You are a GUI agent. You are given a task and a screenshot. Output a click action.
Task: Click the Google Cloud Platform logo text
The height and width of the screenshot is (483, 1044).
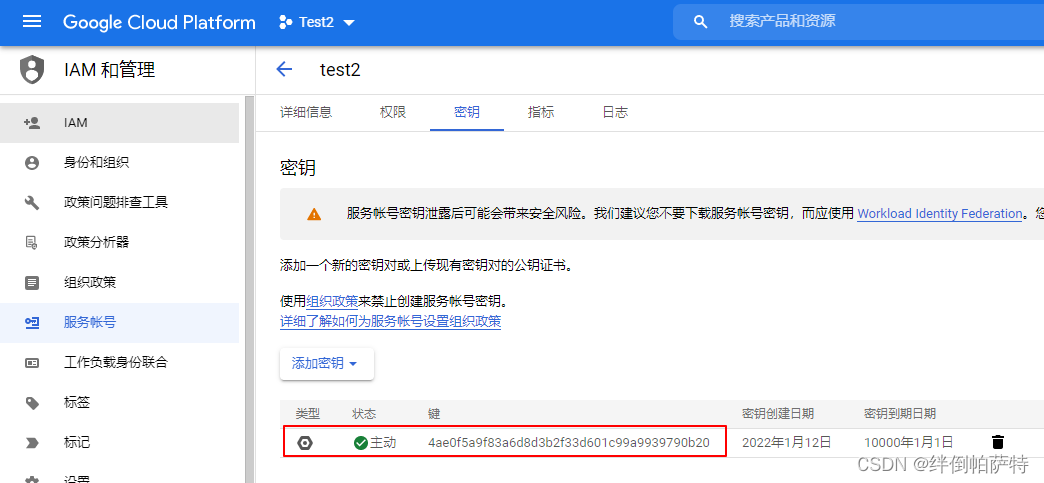click(159, 22)
